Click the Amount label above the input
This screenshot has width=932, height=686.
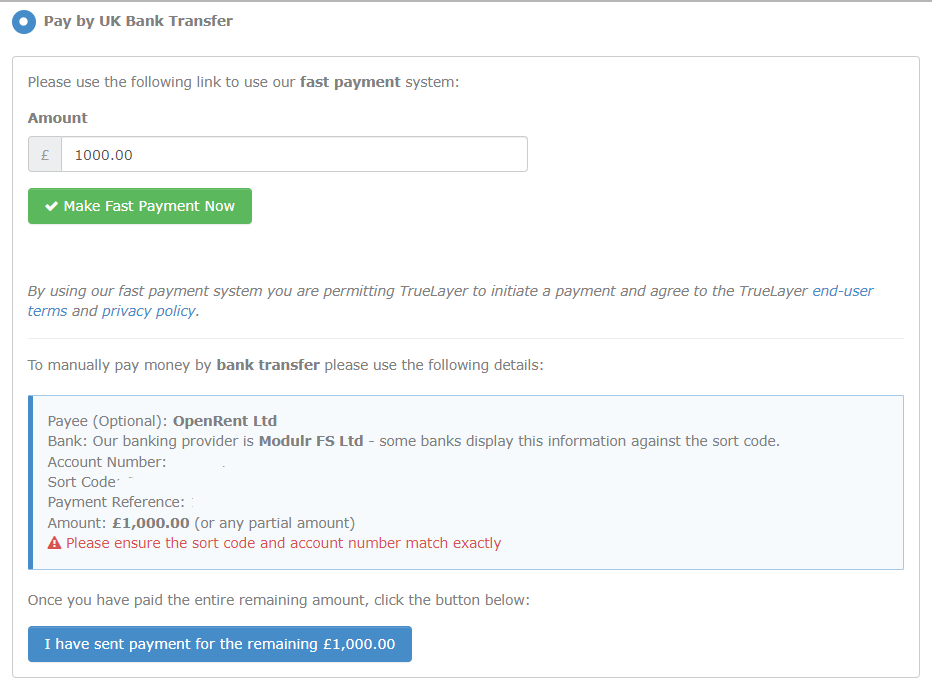click(58, 118)
